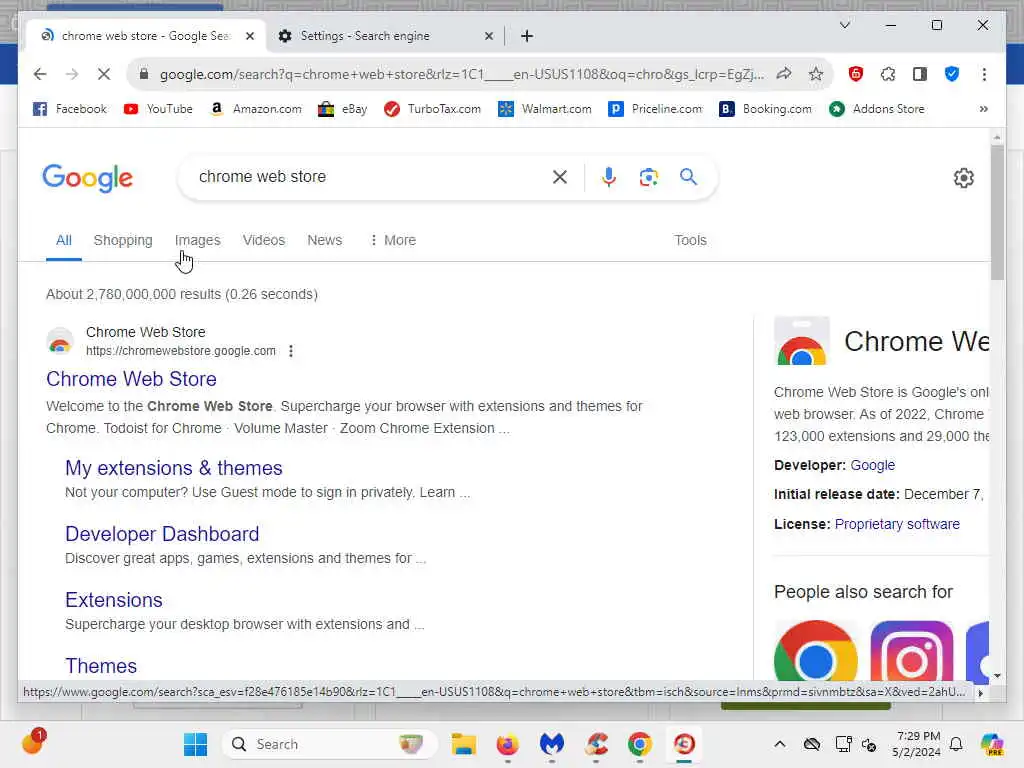Image resolution: width=1024 pixels, height=768 pixels.
Task: Open a new browser tab
Action: click(x=527, y=36)
